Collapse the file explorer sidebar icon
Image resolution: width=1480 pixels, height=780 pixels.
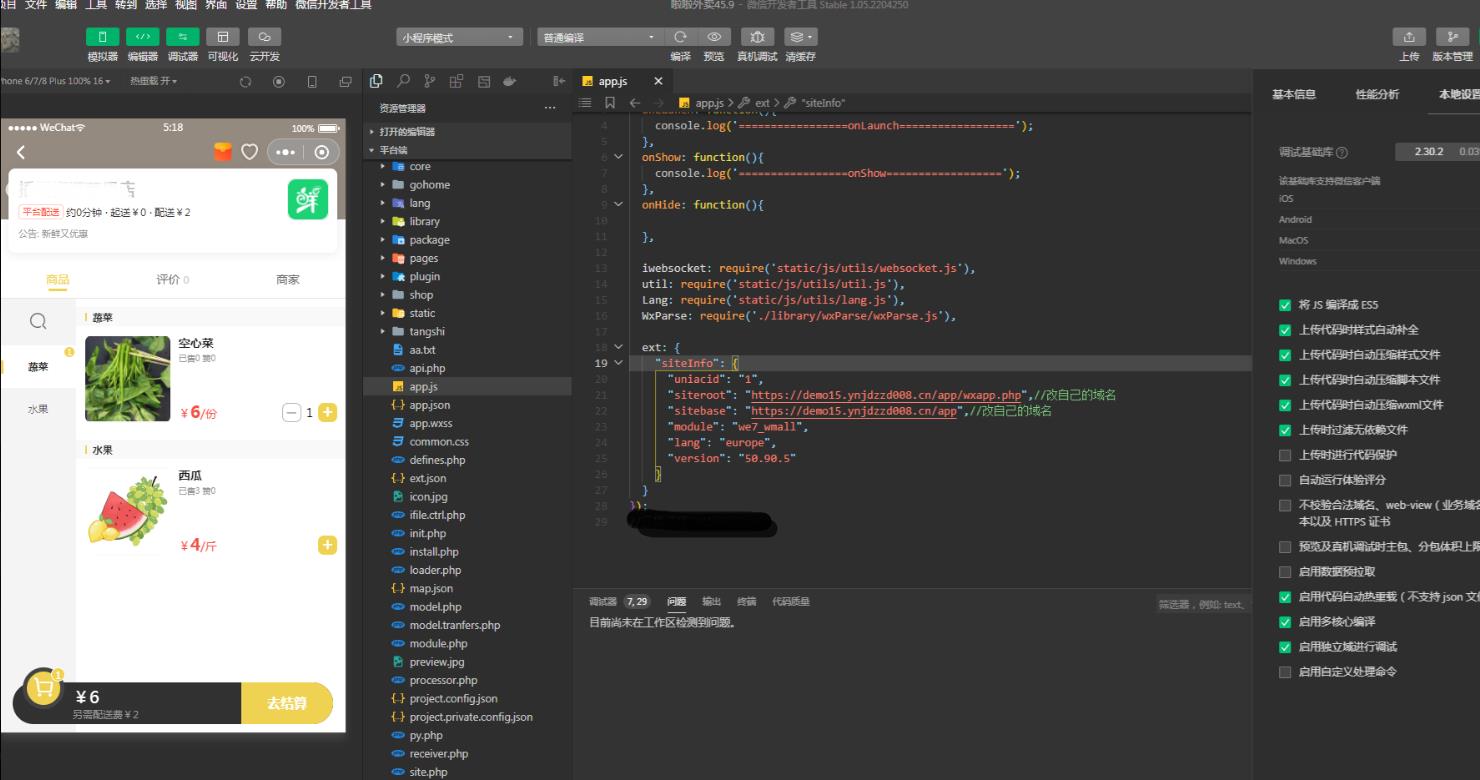coord(559,81)
